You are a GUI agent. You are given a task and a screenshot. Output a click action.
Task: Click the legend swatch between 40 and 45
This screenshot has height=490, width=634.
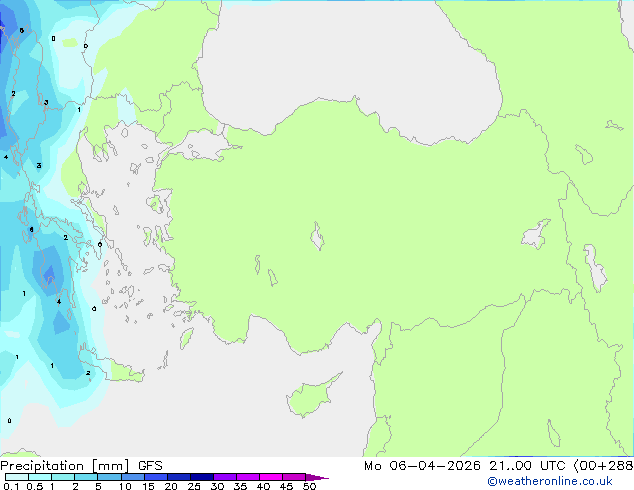(271, 477)
